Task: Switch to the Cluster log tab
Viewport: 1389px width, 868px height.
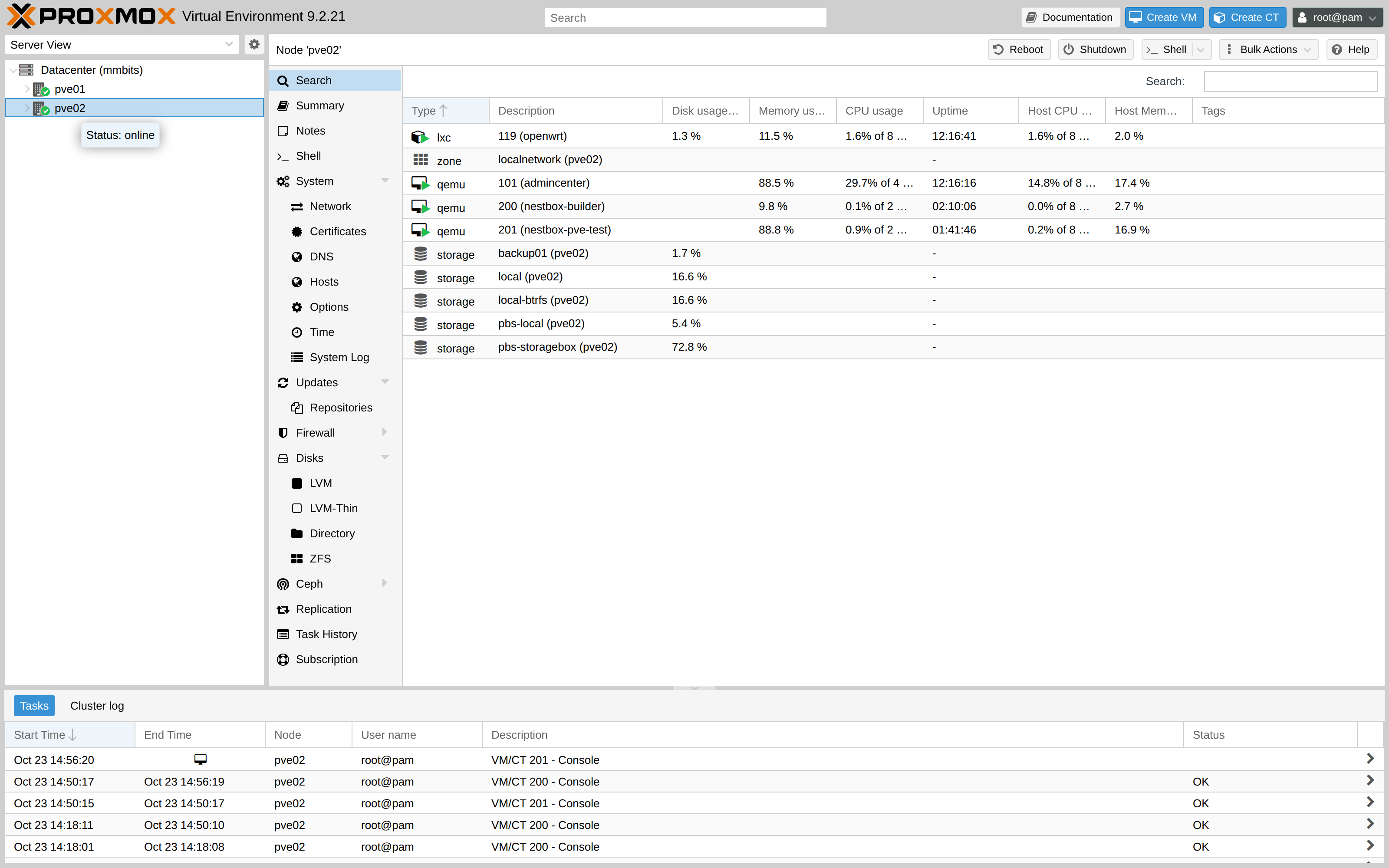Action: pos(97,706)
